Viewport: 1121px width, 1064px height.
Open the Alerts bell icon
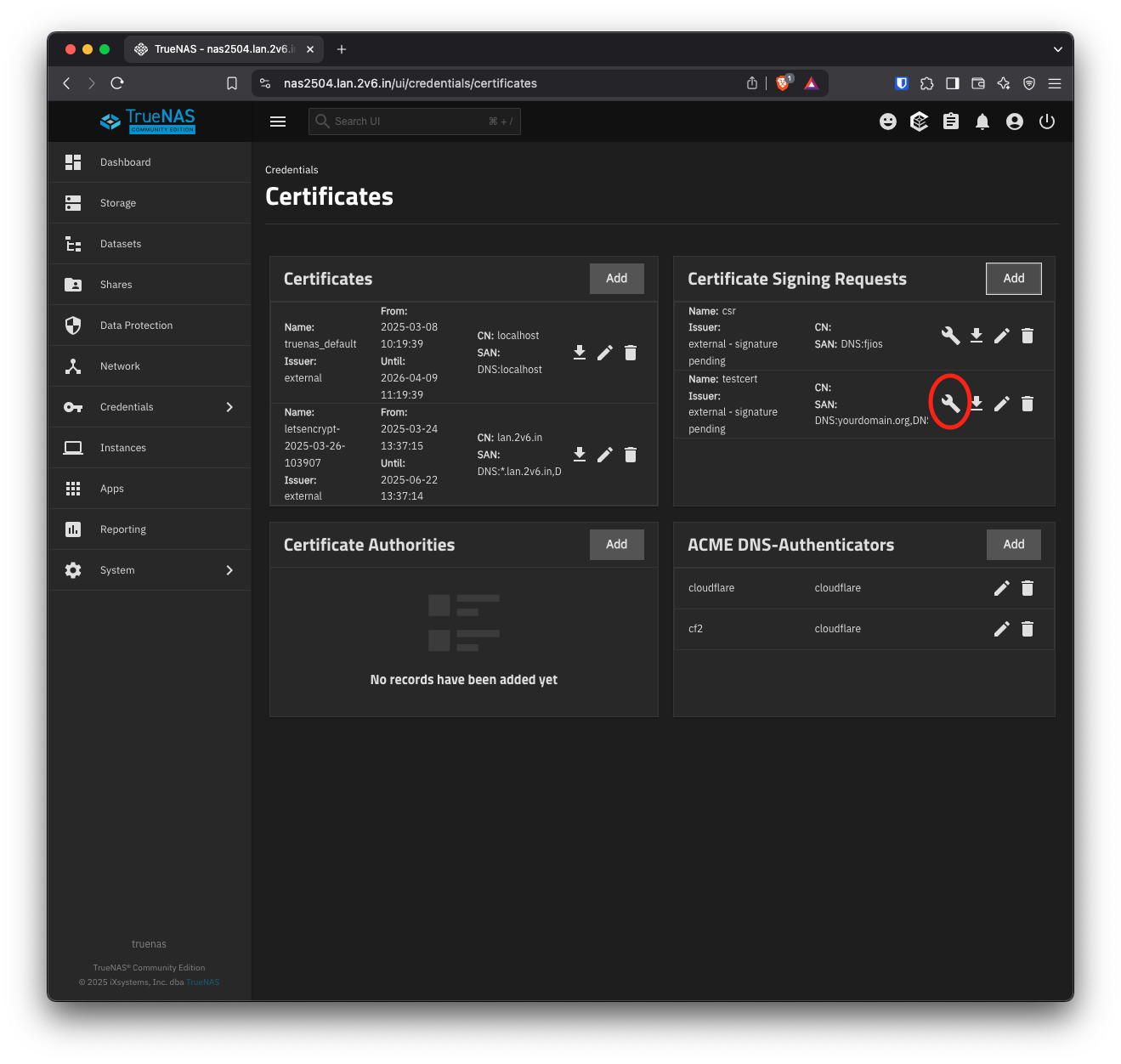(982, 122)
